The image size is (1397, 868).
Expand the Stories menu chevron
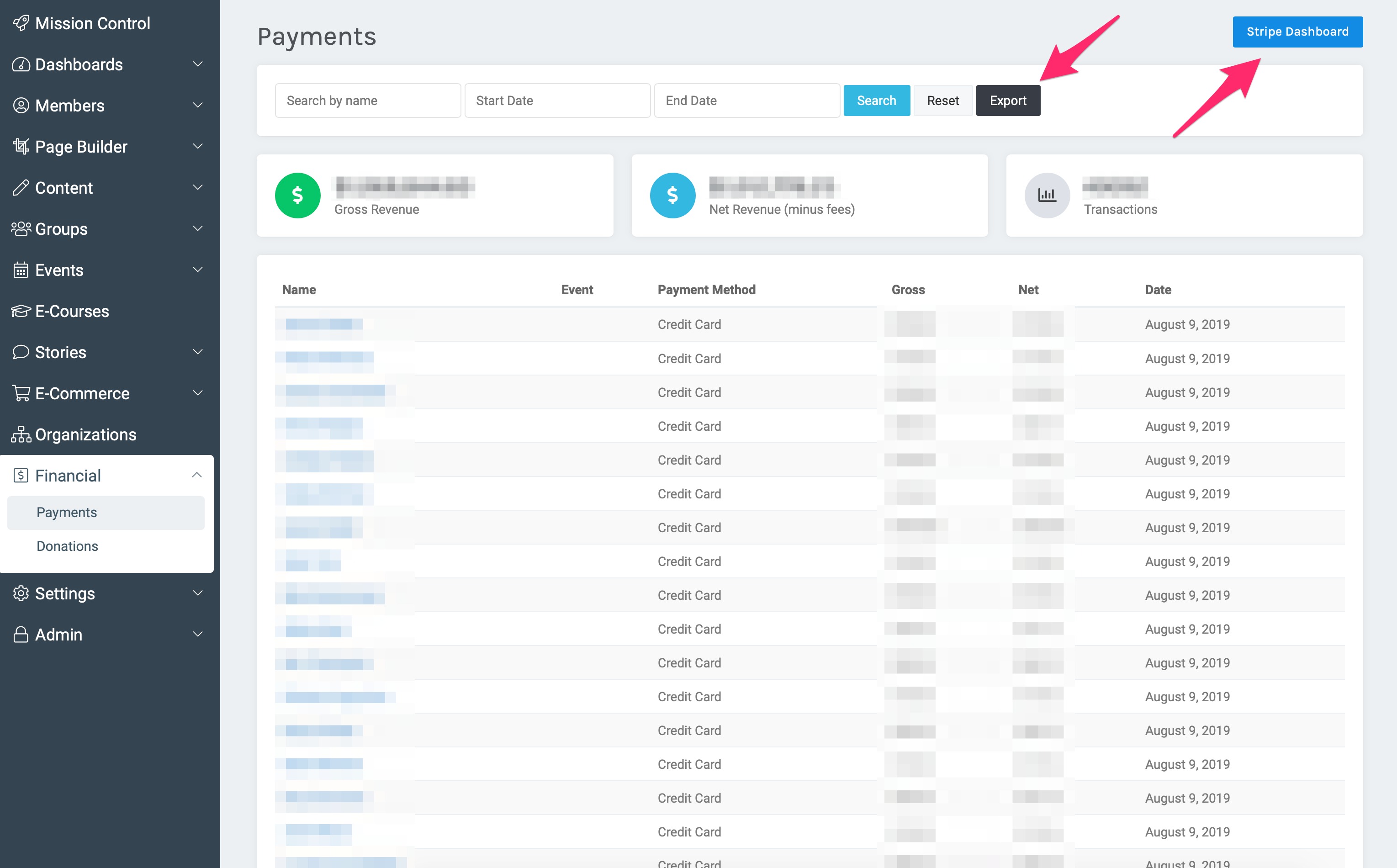click(198, 352)
